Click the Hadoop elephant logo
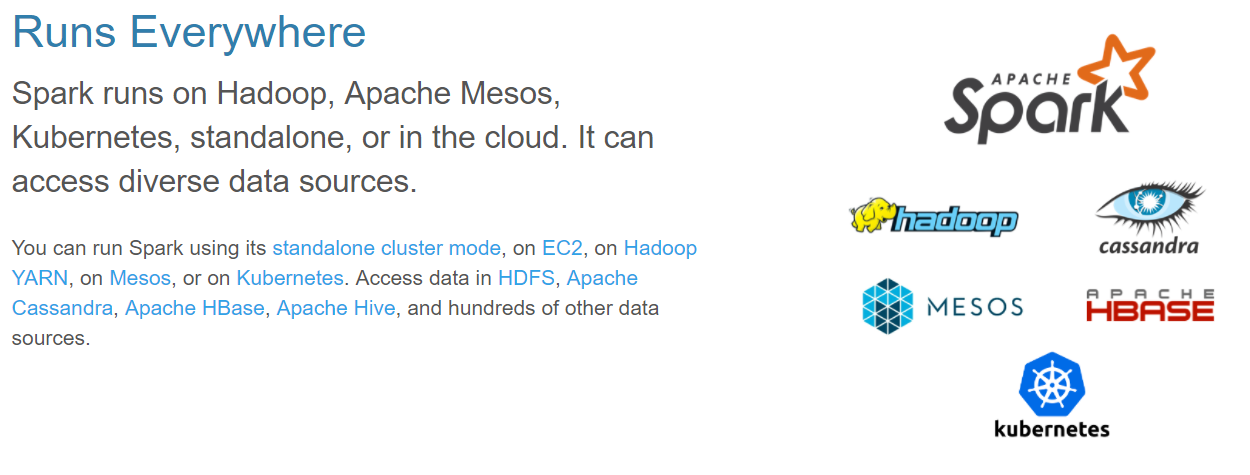 click(933, 216)
